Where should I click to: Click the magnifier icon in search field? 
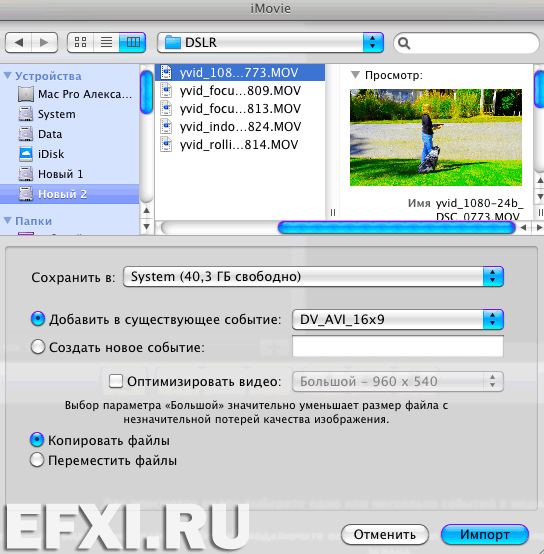404,43
